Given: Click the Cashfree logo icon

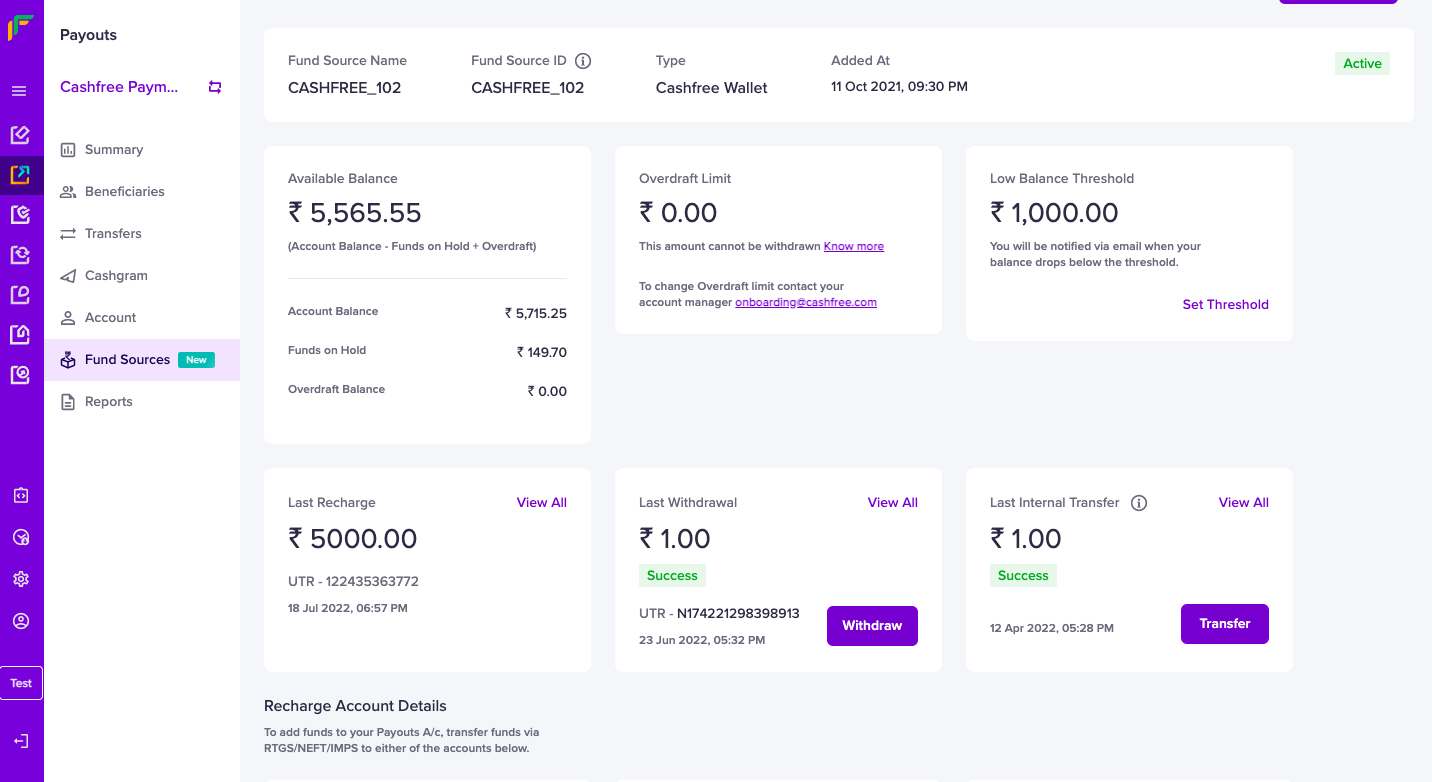Looking at the screenshot, I should [21, 27].
